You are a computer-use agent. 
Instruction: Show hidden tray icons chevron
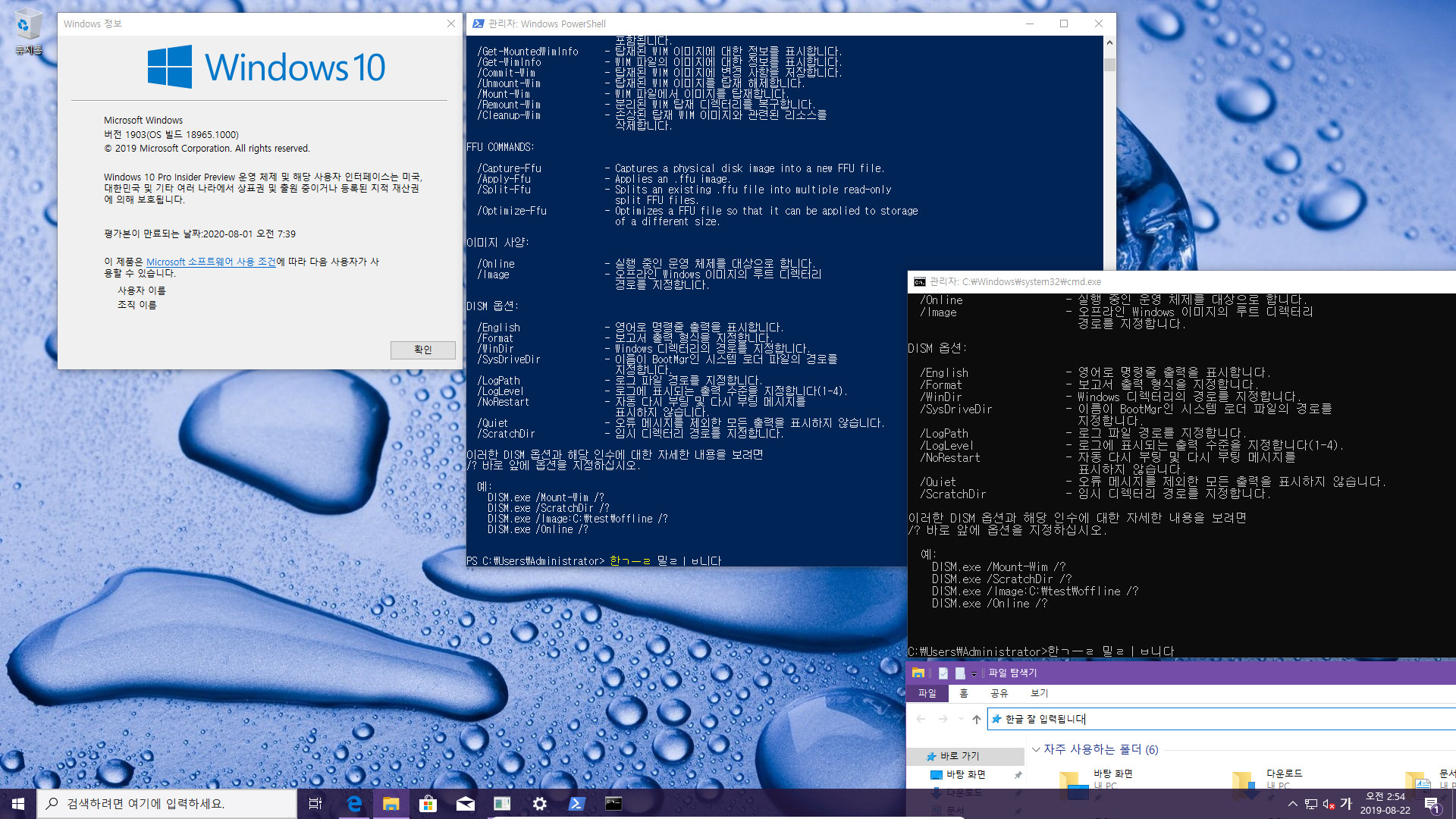coord(1292,804)
